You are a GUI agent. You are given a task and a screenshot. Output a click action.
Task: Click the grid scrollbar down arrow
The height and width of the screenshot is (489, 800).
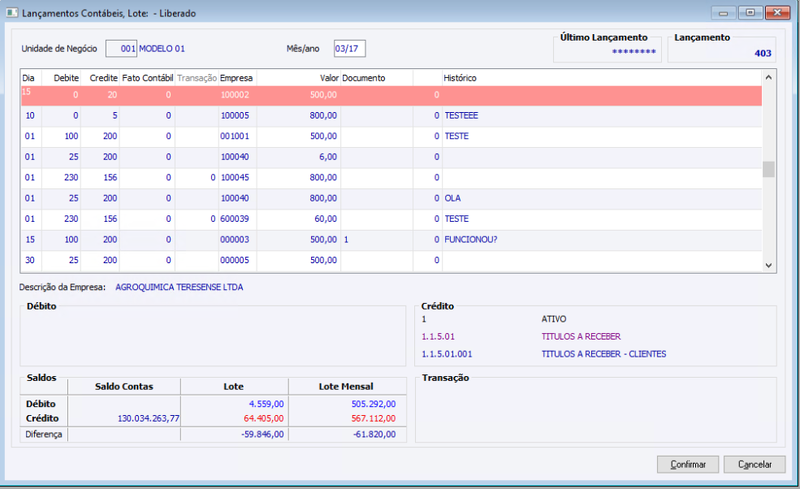768,265
